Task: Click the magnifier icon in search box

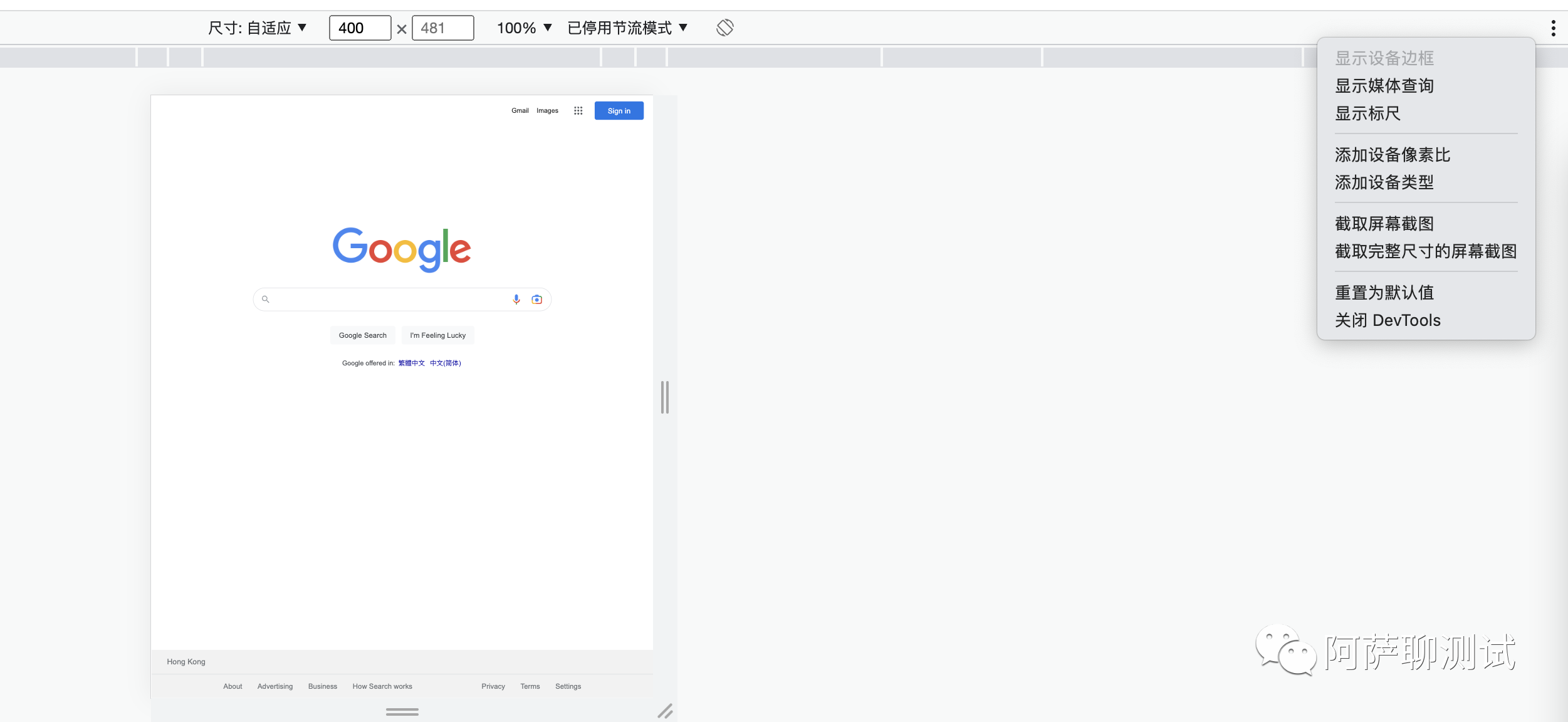Action: click(266, 300)
